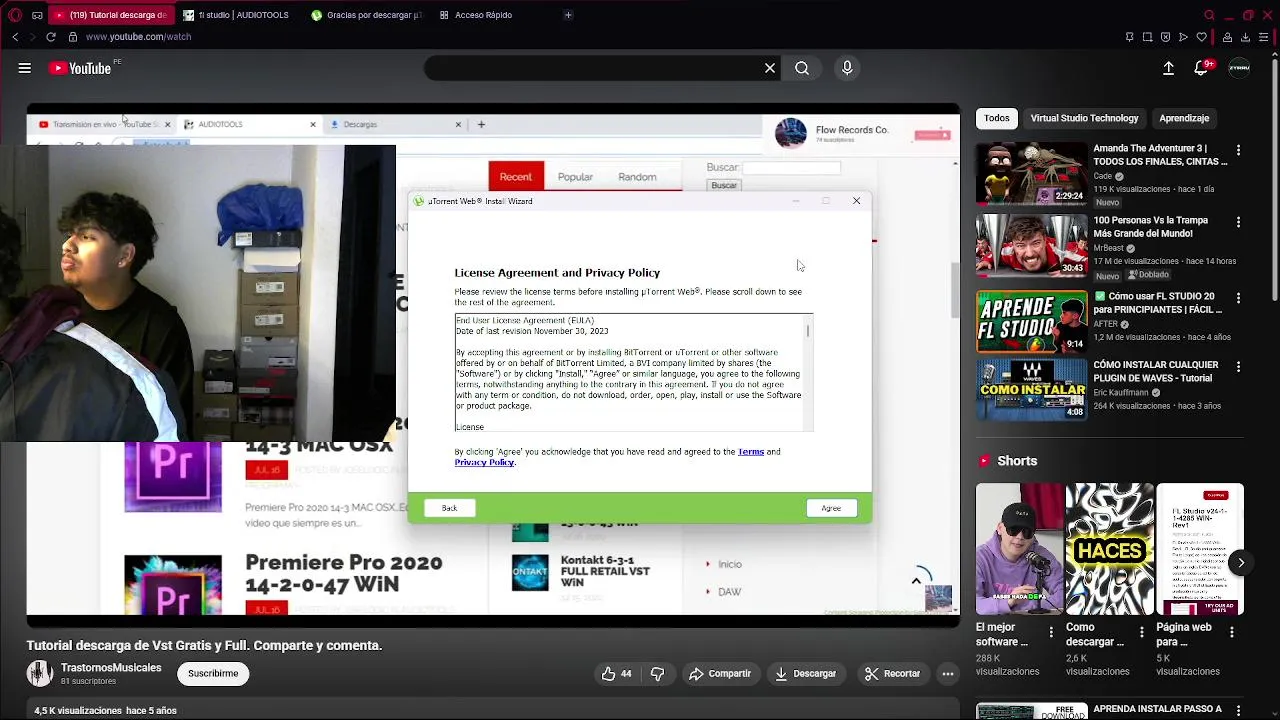Click the YouTube search magnifier button
Viewport: 1280px width, 720px height.
point(802,68)
